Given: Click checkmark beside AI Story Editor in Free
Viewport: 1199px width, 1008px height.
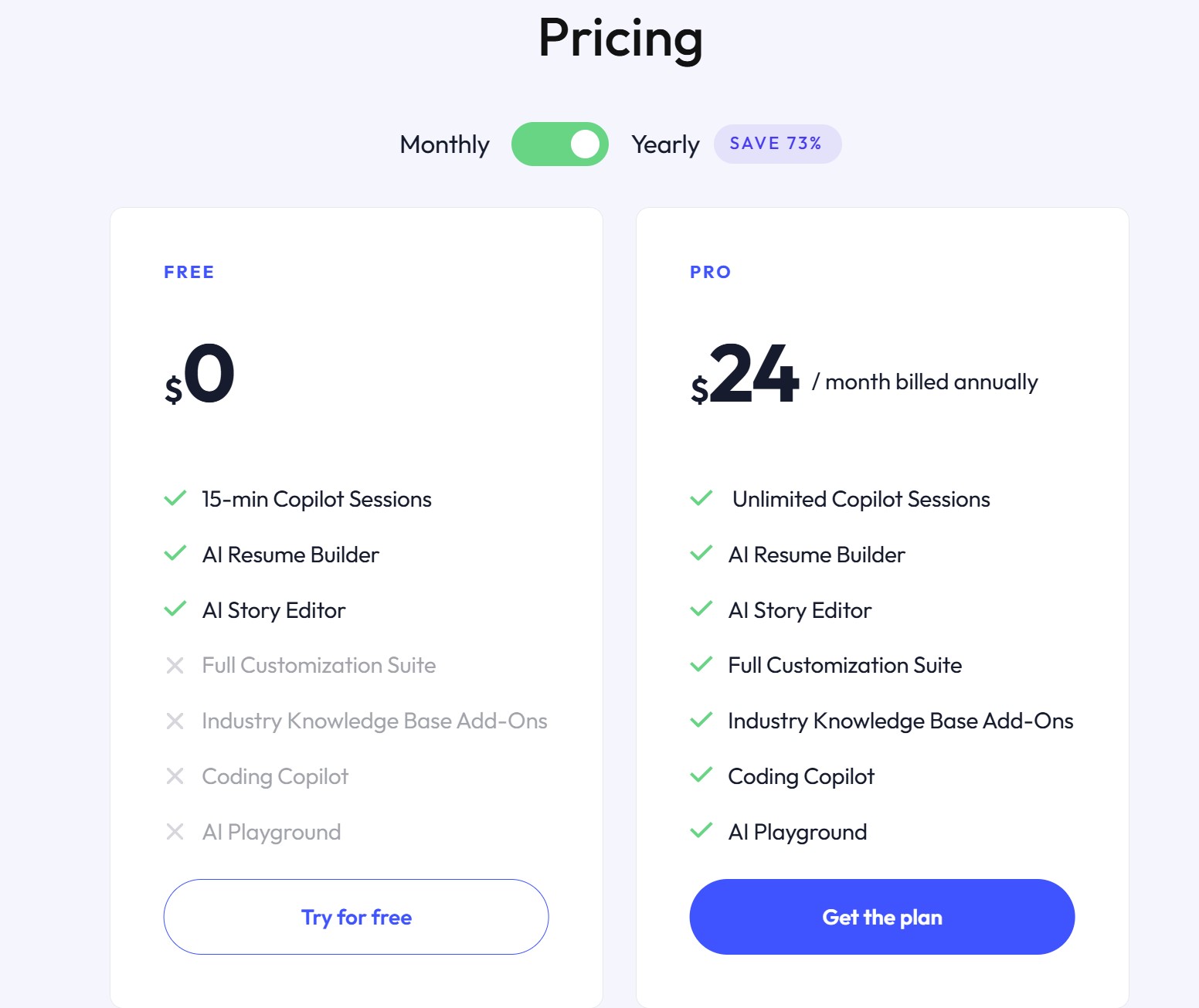Looking at the screenshot, I should click(175, 609).
